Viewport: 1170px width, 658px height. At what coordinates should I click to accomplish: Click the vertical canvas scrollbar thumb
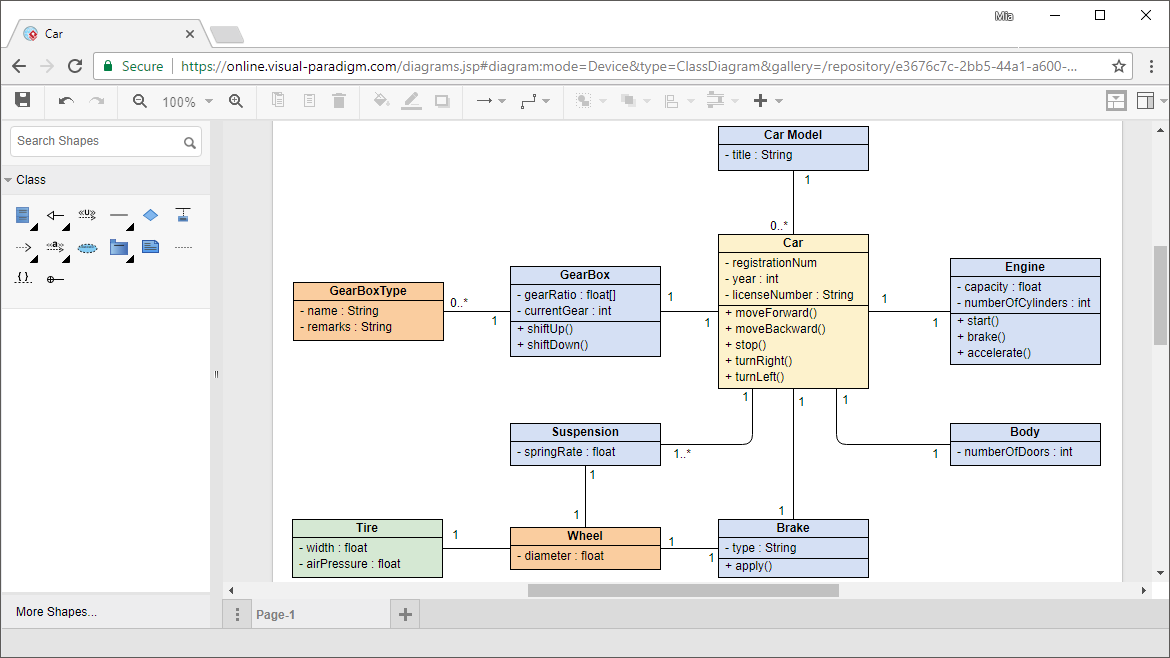click(x=1160, y=295)
